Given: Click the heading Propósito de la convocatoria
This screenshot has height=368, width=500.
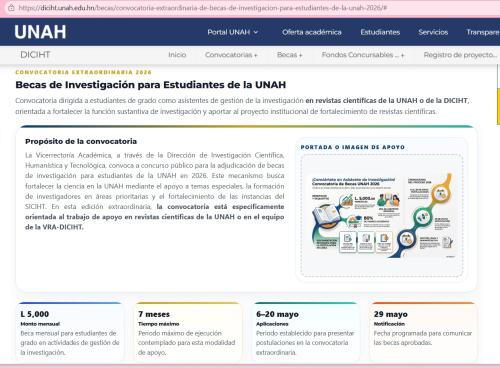Looking at the screenshot, I should click(81, 141).
